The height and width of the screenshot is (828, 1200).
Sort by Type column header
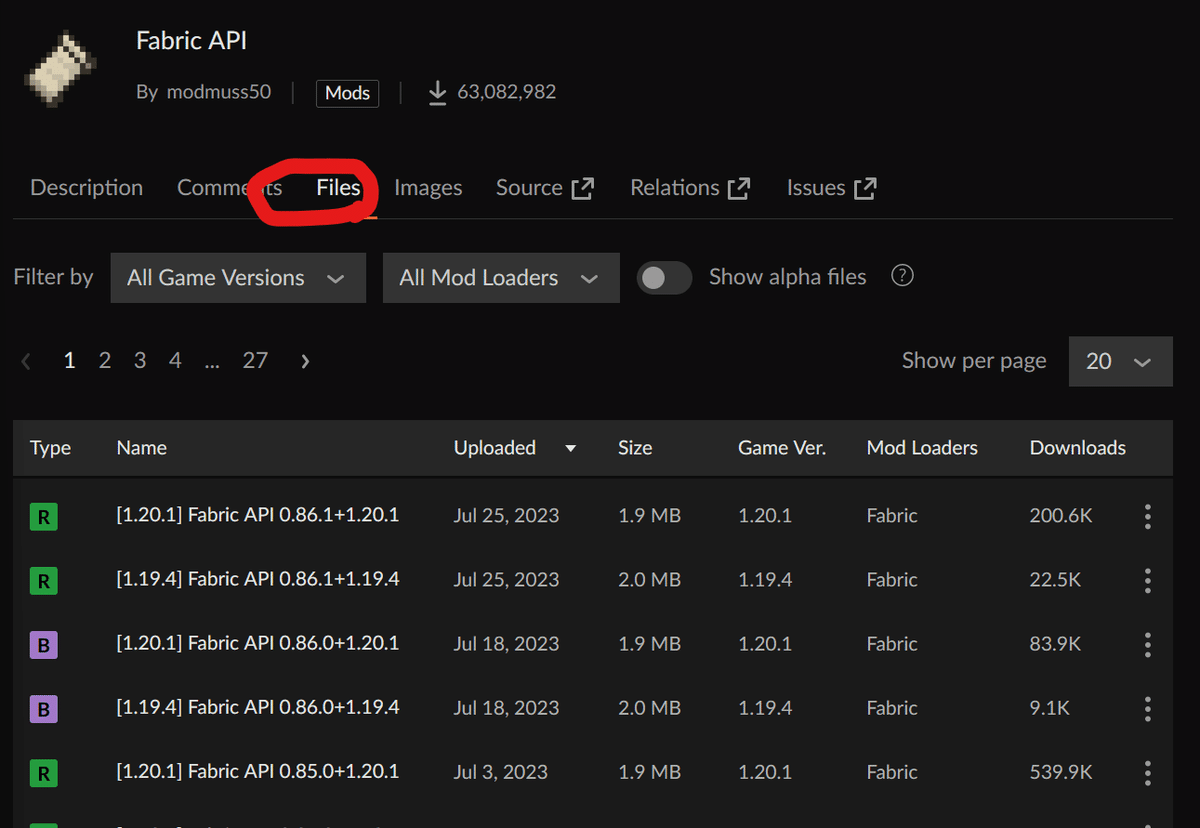(50, 448)
